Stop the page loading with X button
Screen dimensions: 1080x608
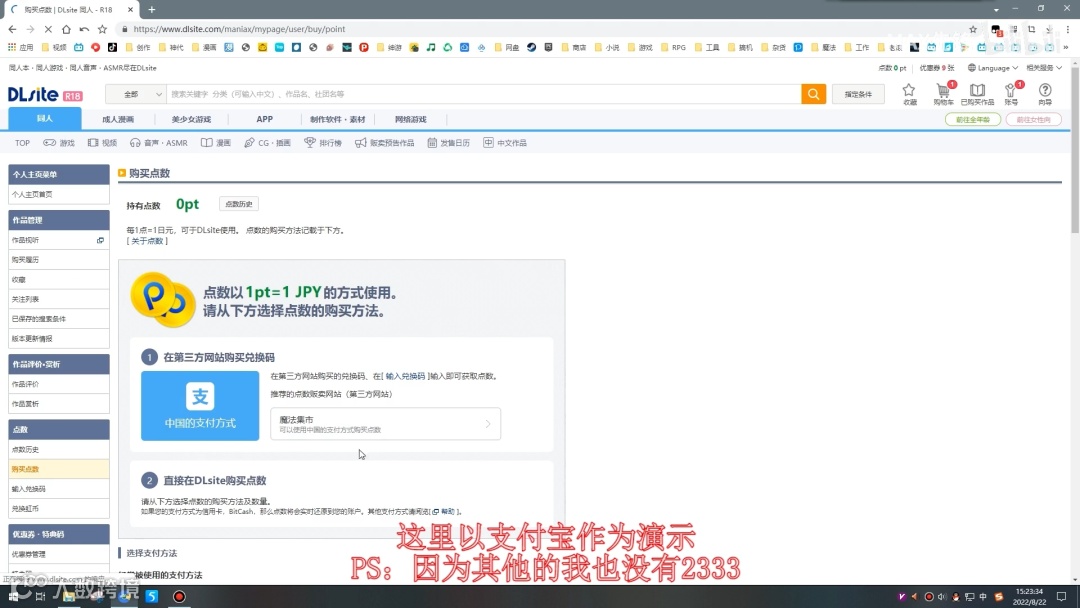48,29
